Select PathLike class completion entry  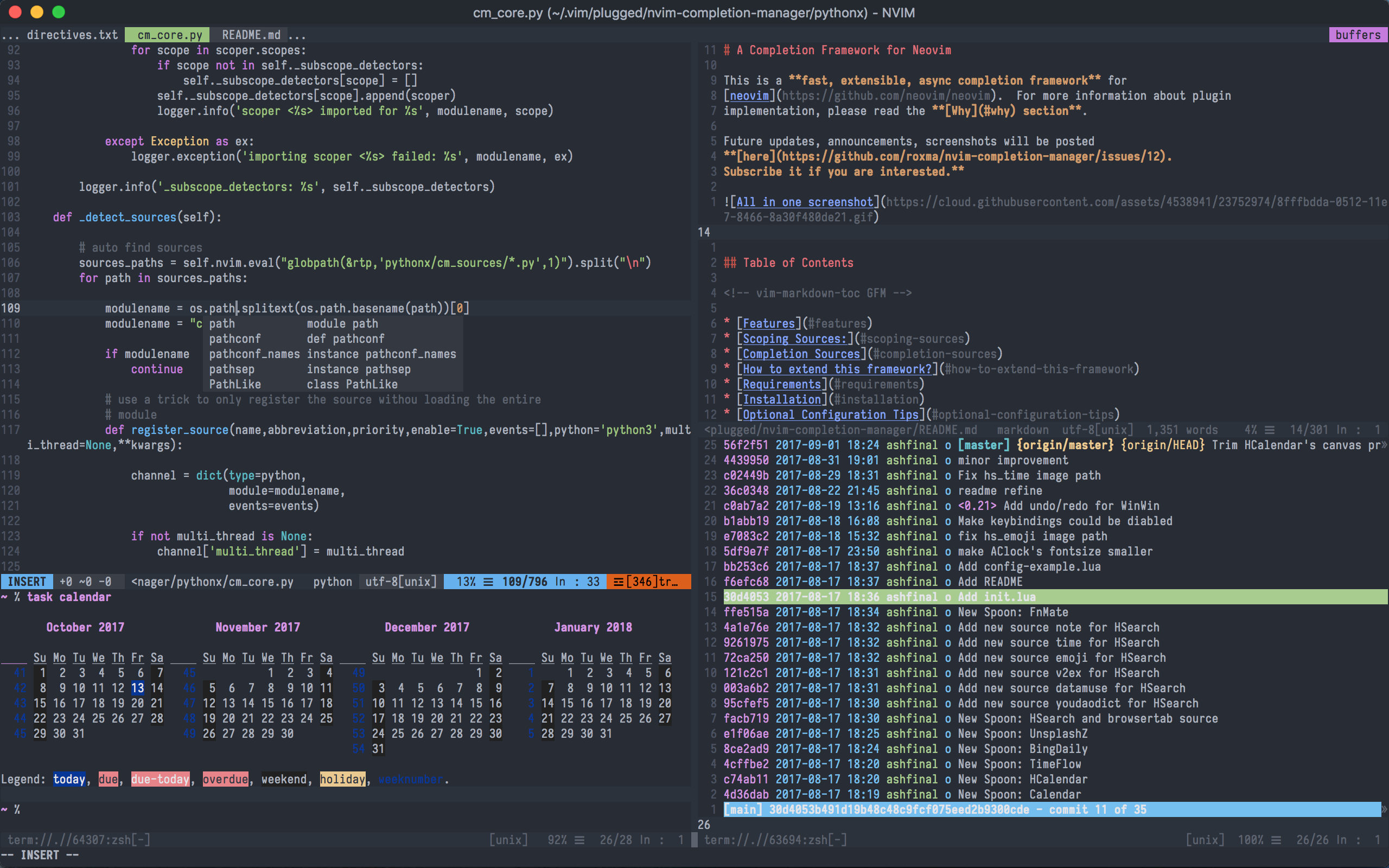point(235,384)
